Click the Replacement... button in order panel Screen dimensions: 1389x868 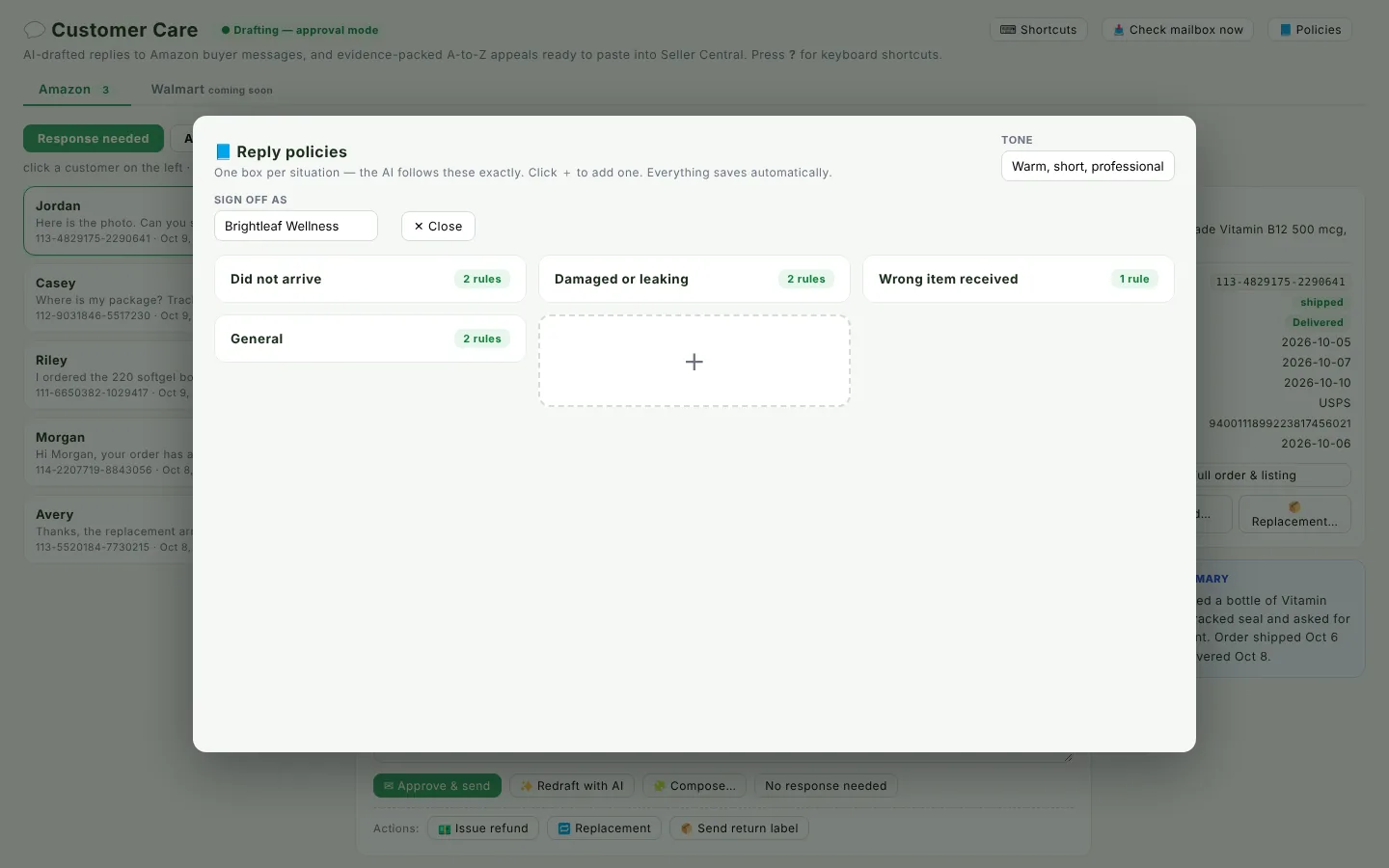tap(1294, 514)
